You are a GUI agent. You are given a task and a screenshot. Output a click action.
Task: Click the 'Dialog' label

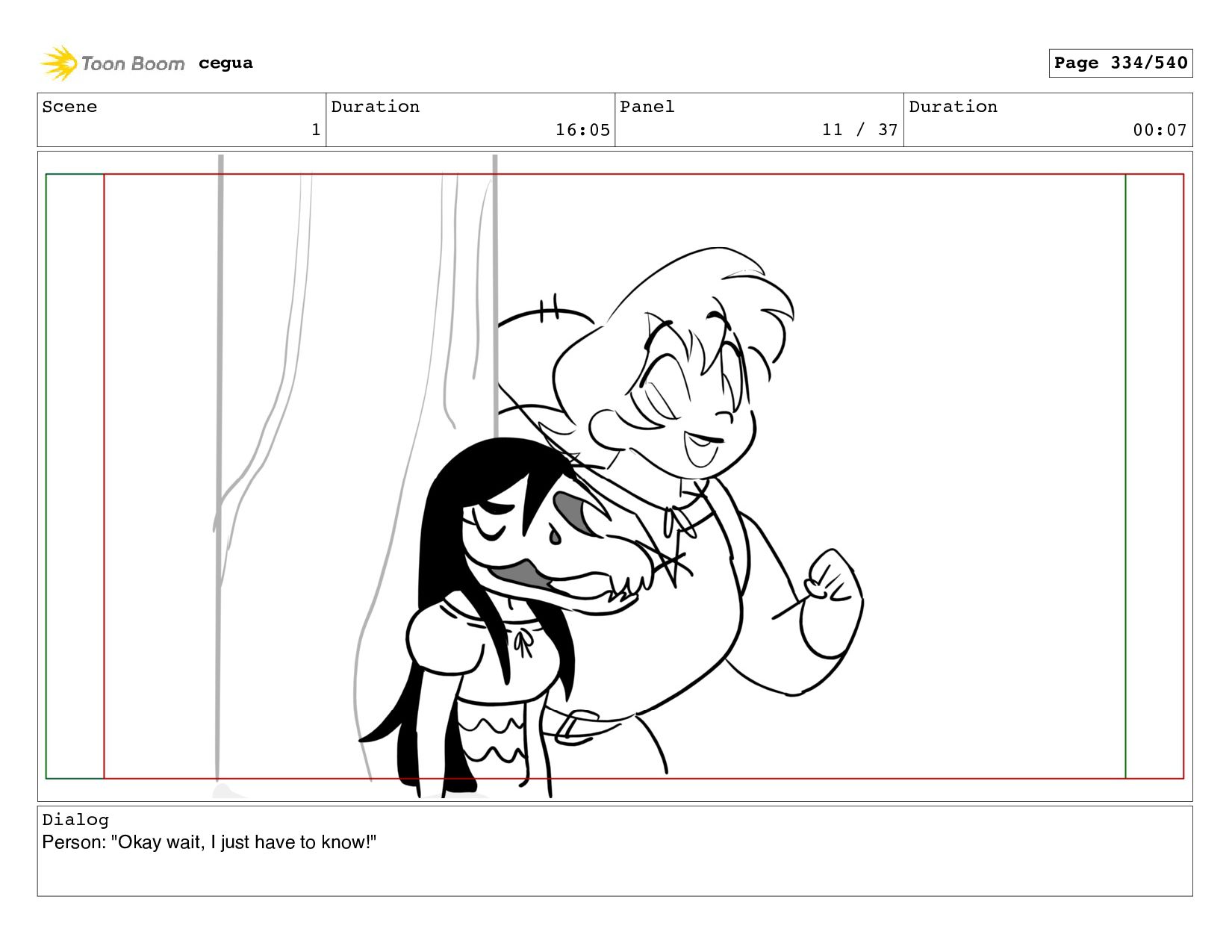pos(75,820)
